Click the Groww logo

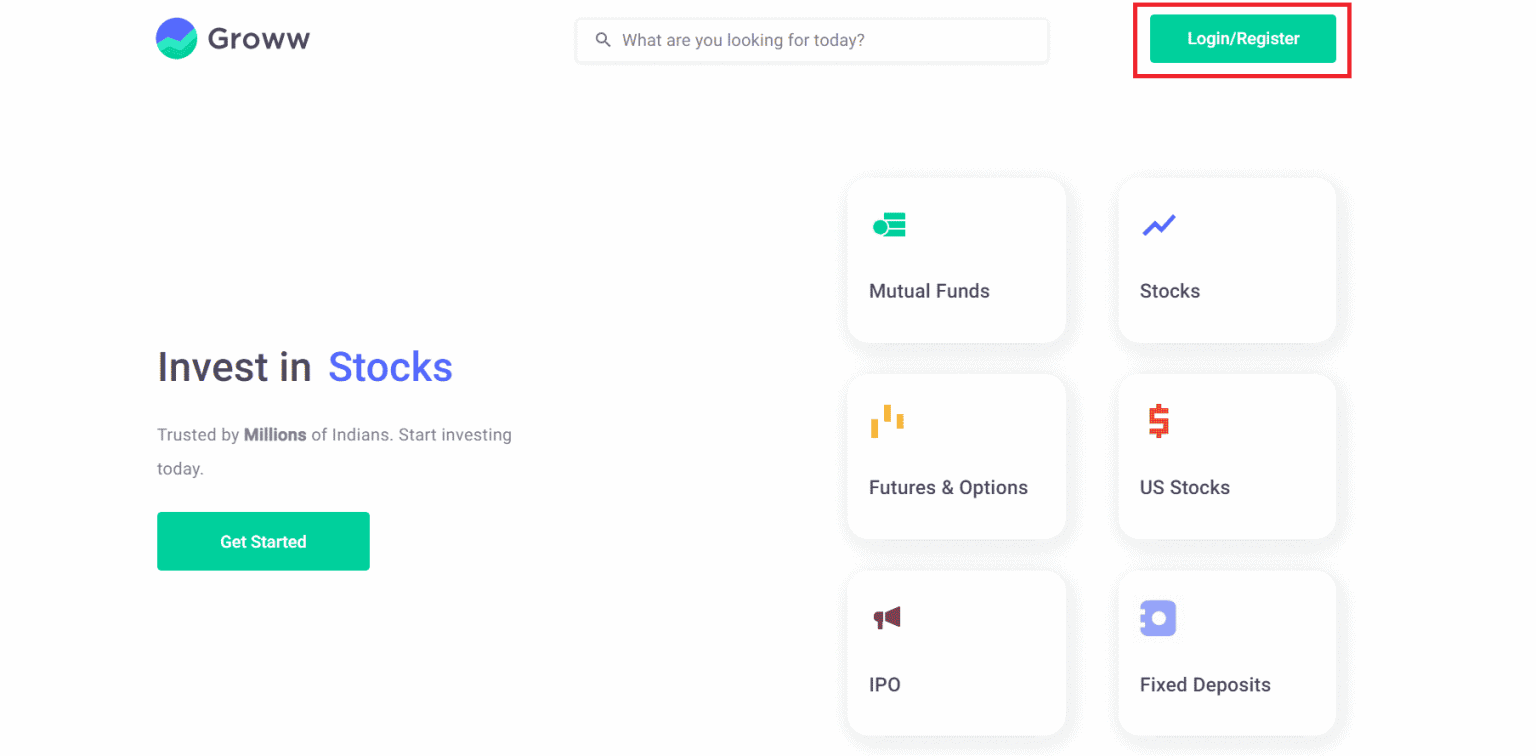tap(177, 38)
